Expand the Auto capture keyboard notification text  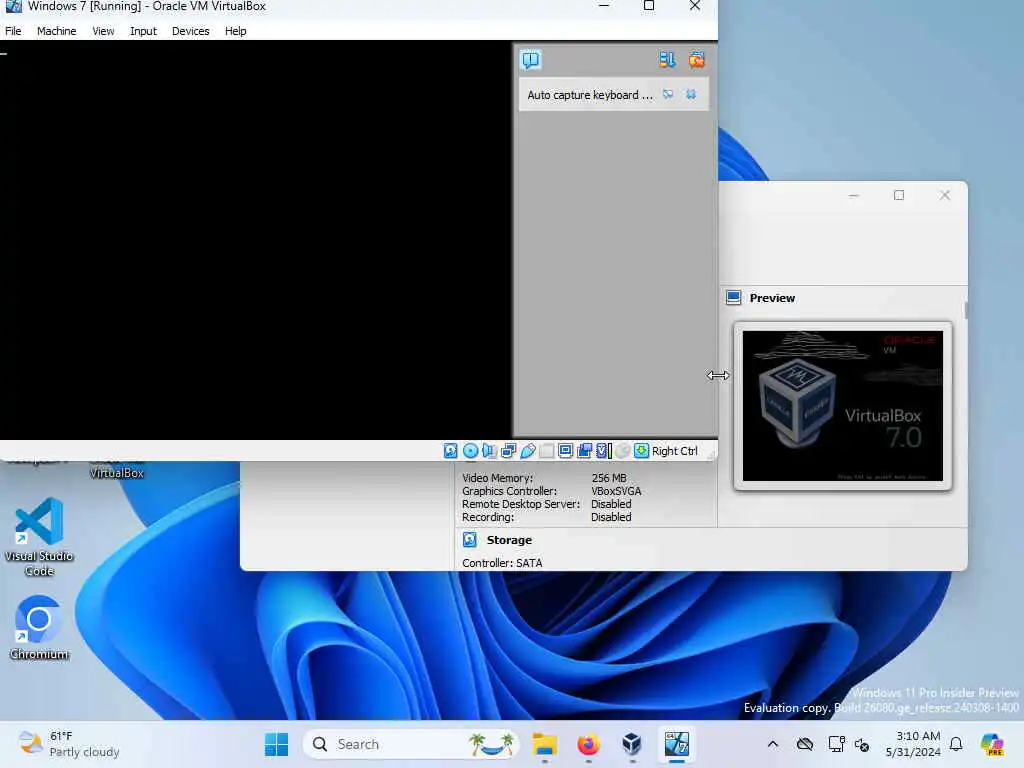[590, 95]
